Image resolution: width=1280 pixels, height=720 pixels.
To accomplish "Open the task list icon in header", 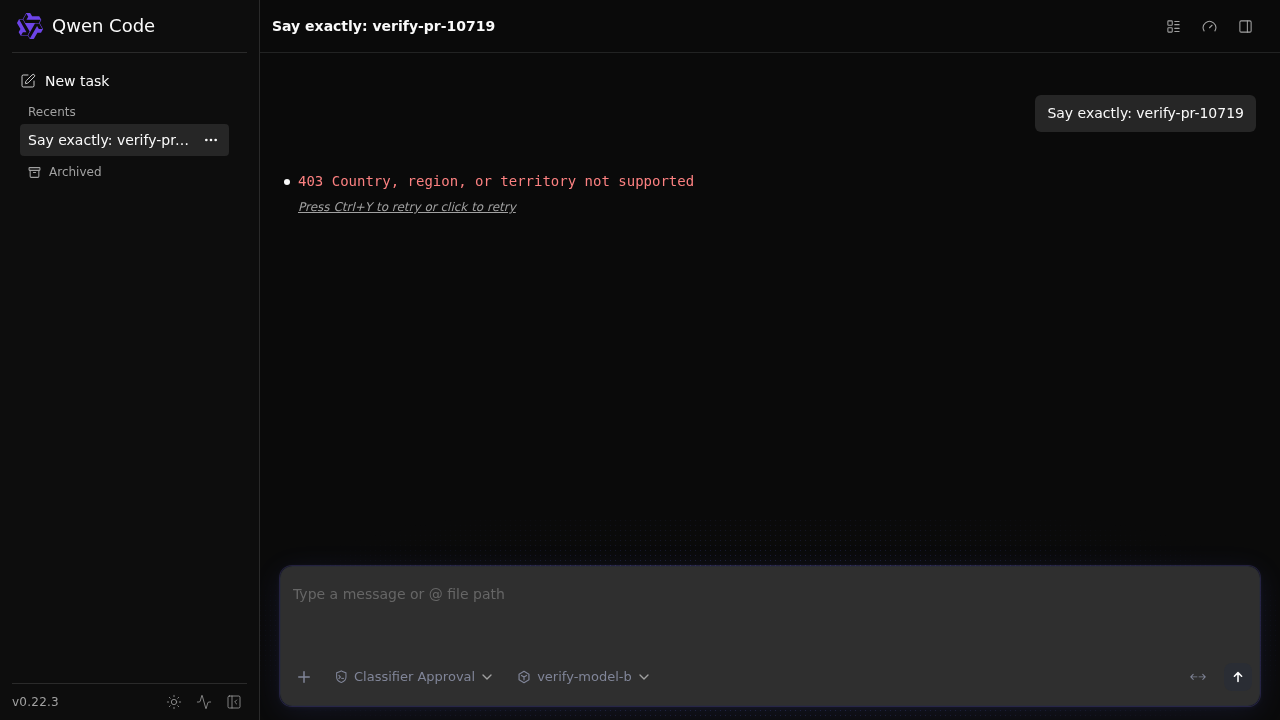I will (x=1174, y=26).
